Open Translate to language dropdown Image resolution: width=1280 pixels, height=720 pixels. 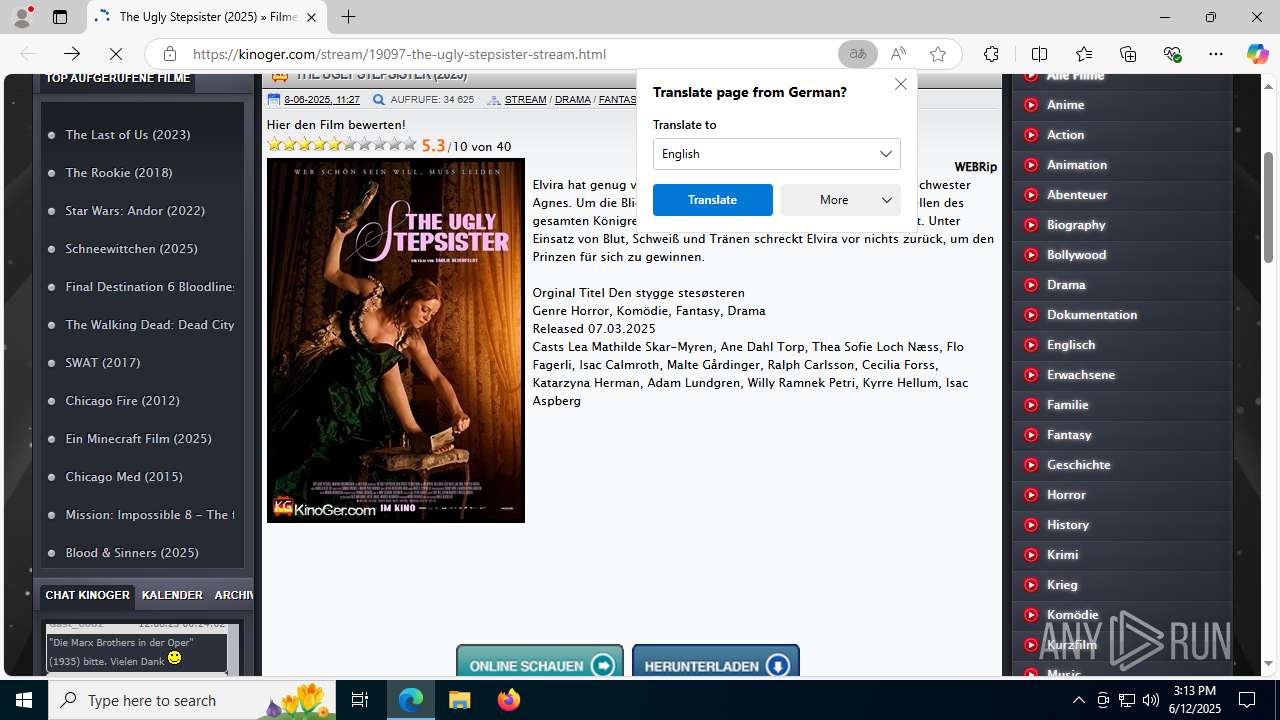[777, 154]
